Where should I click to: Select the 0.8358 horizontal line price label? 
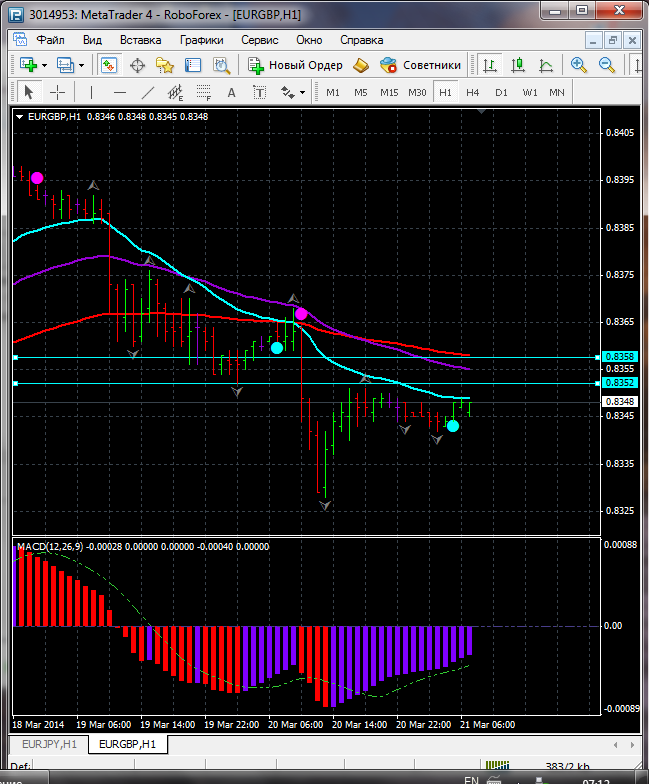click(x=620, y=356)
